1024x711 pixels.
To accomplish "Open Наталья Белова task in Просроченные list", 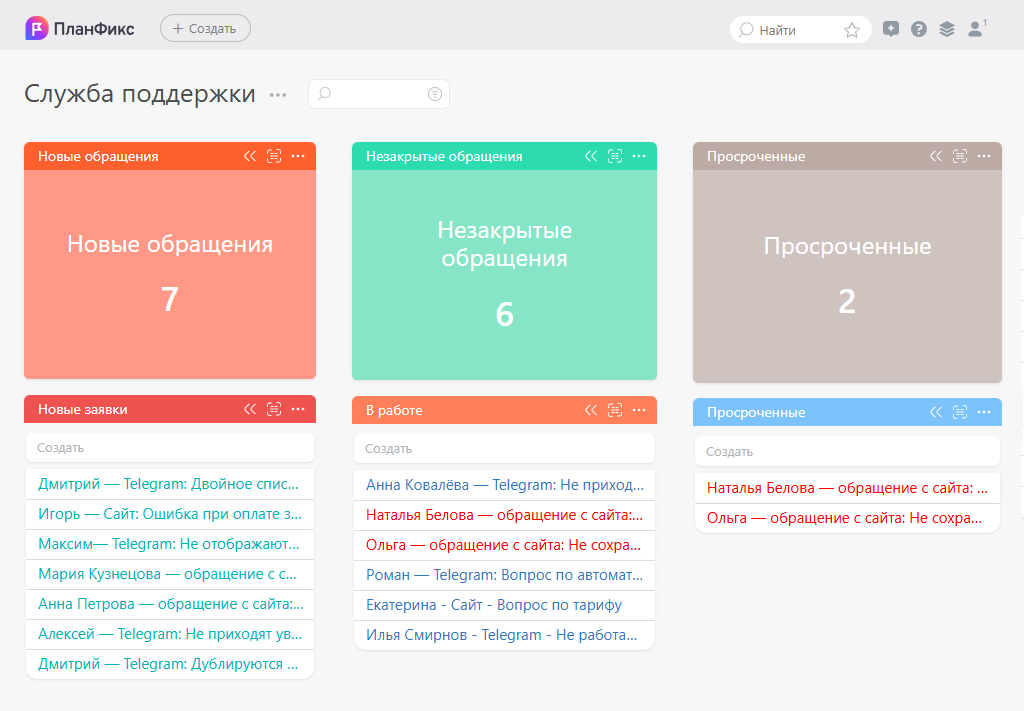I will point(847,488).
